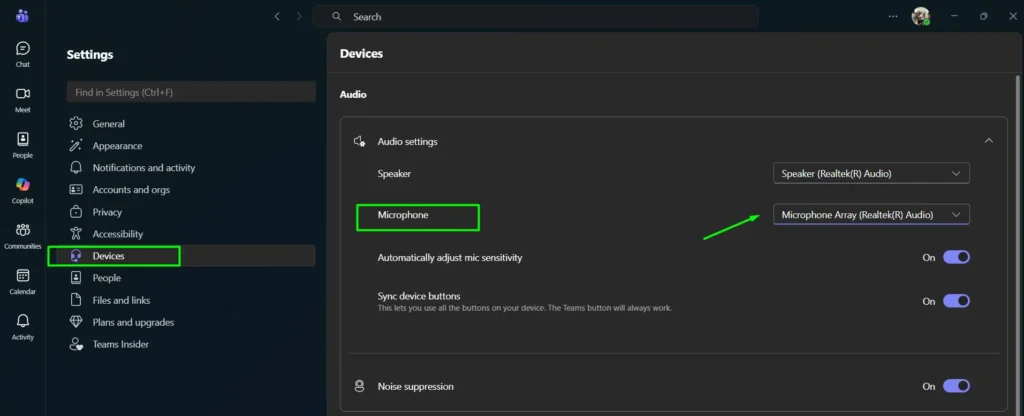Screen dimensions: 1024x416
Task: Click the Audio settings speaker icon
Action: pos(359,141)
